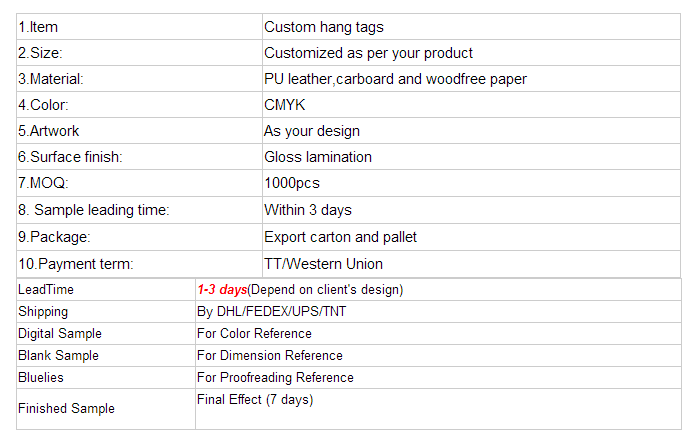Select '8. Sample leading time:' label
Screen dimensions: 695x448
click(94, 210)
